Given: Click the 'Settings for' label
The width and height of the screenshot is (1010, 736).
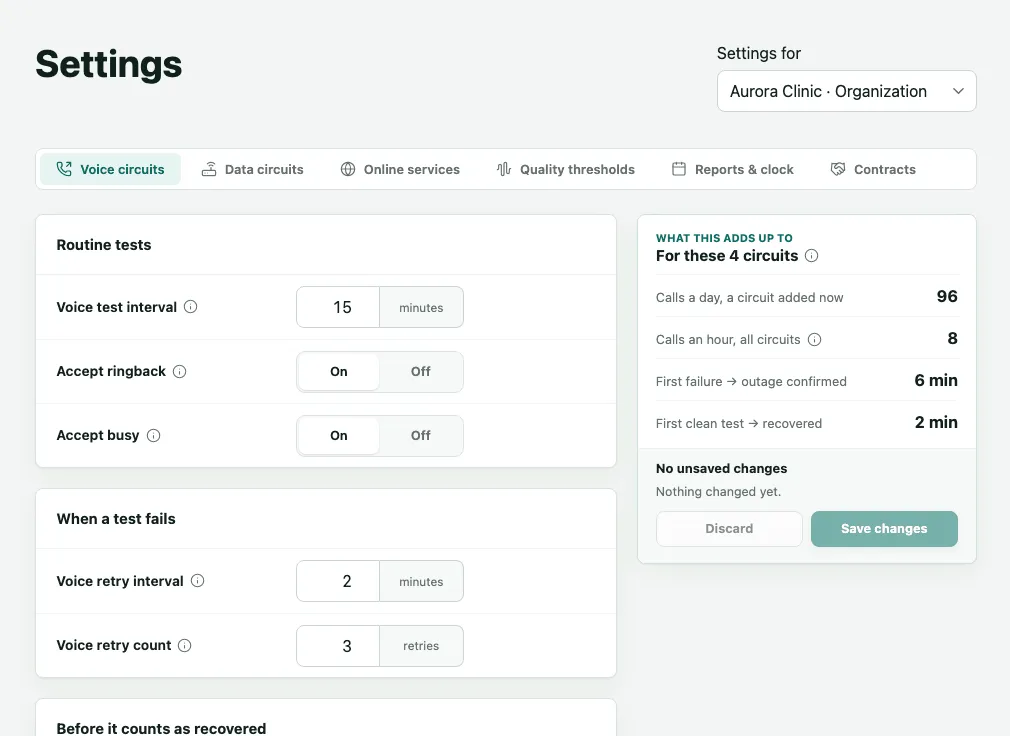Looking at the screenshot, I should tap(759, 53).
